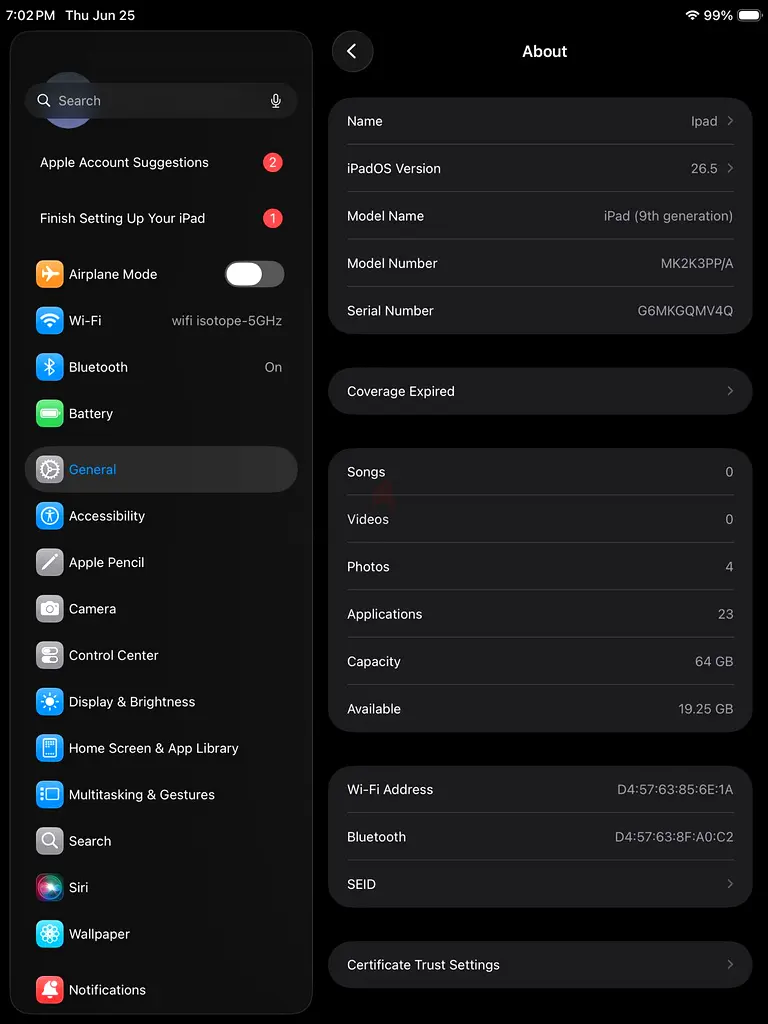This screenshot has width=768, height=1024.
Task: Expand the Name row chevron
Action: click(x=730, y=121)
